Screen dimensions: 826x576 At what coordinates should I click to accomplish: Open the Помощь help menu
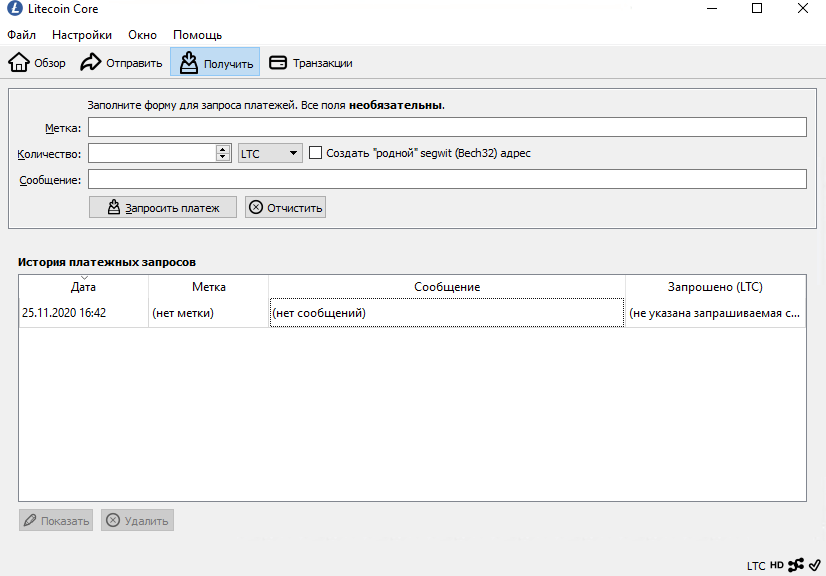pos(197,35)
